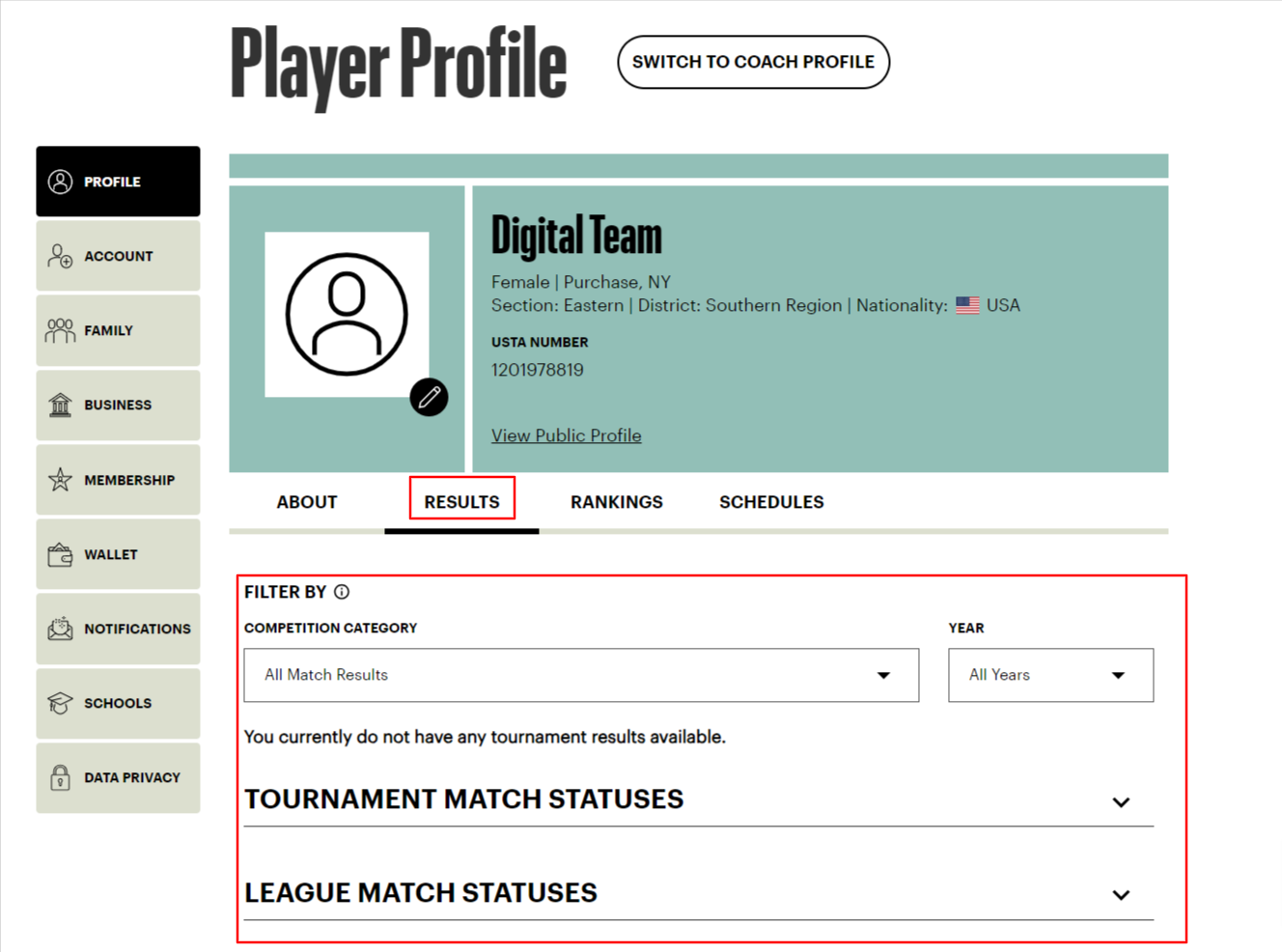Click Switch to Coach Profile button
Screen dimensions: 1282x952
click(753, 62)
